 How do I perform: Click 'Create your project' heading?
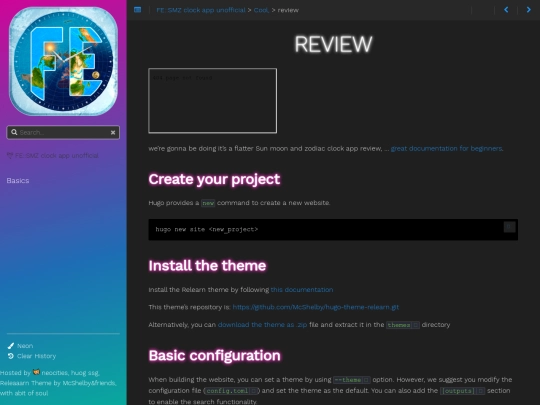point(214,179)
